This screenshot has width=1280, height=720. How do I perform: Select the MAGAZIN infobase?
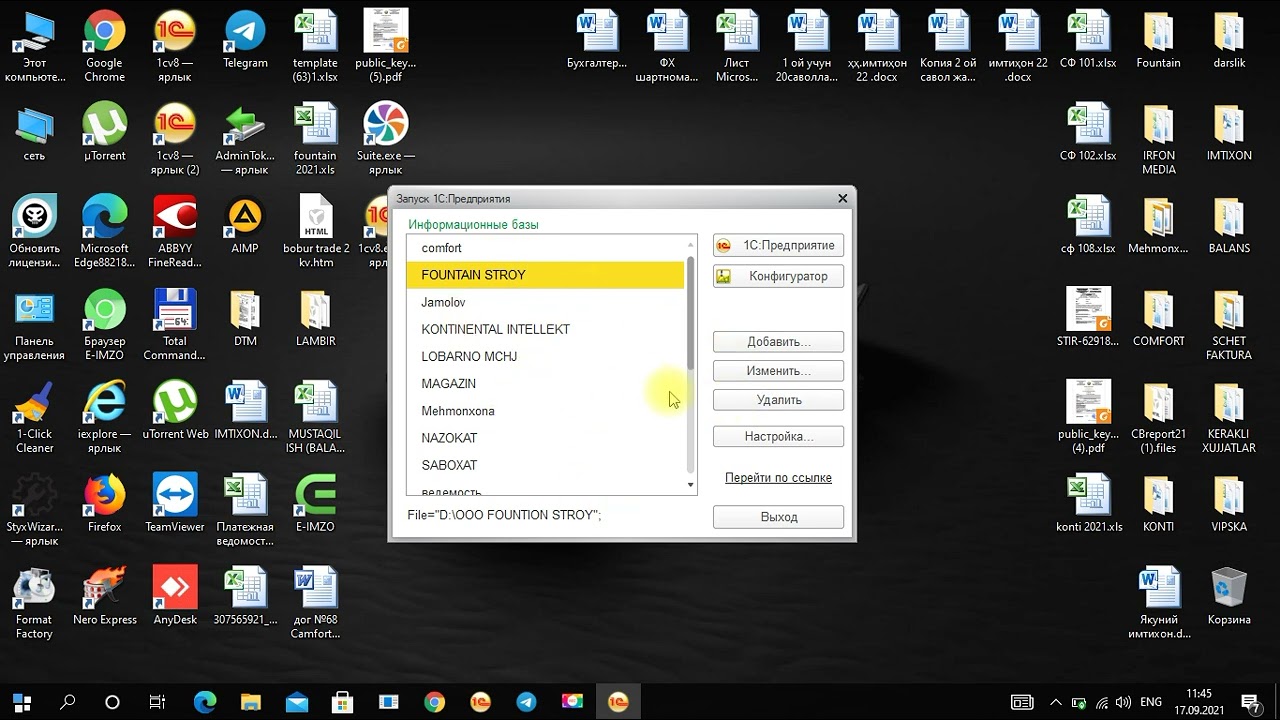pyautogui.click(x=545, y=384)
